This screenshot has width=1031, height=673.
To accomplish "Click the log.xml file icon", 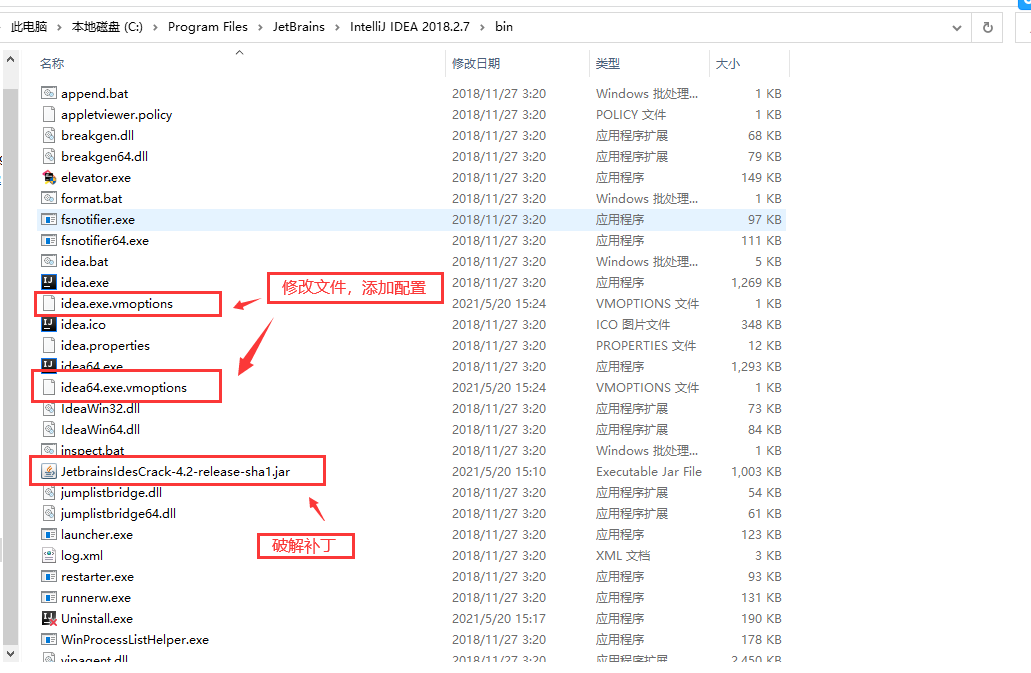I will pos(49,556).
